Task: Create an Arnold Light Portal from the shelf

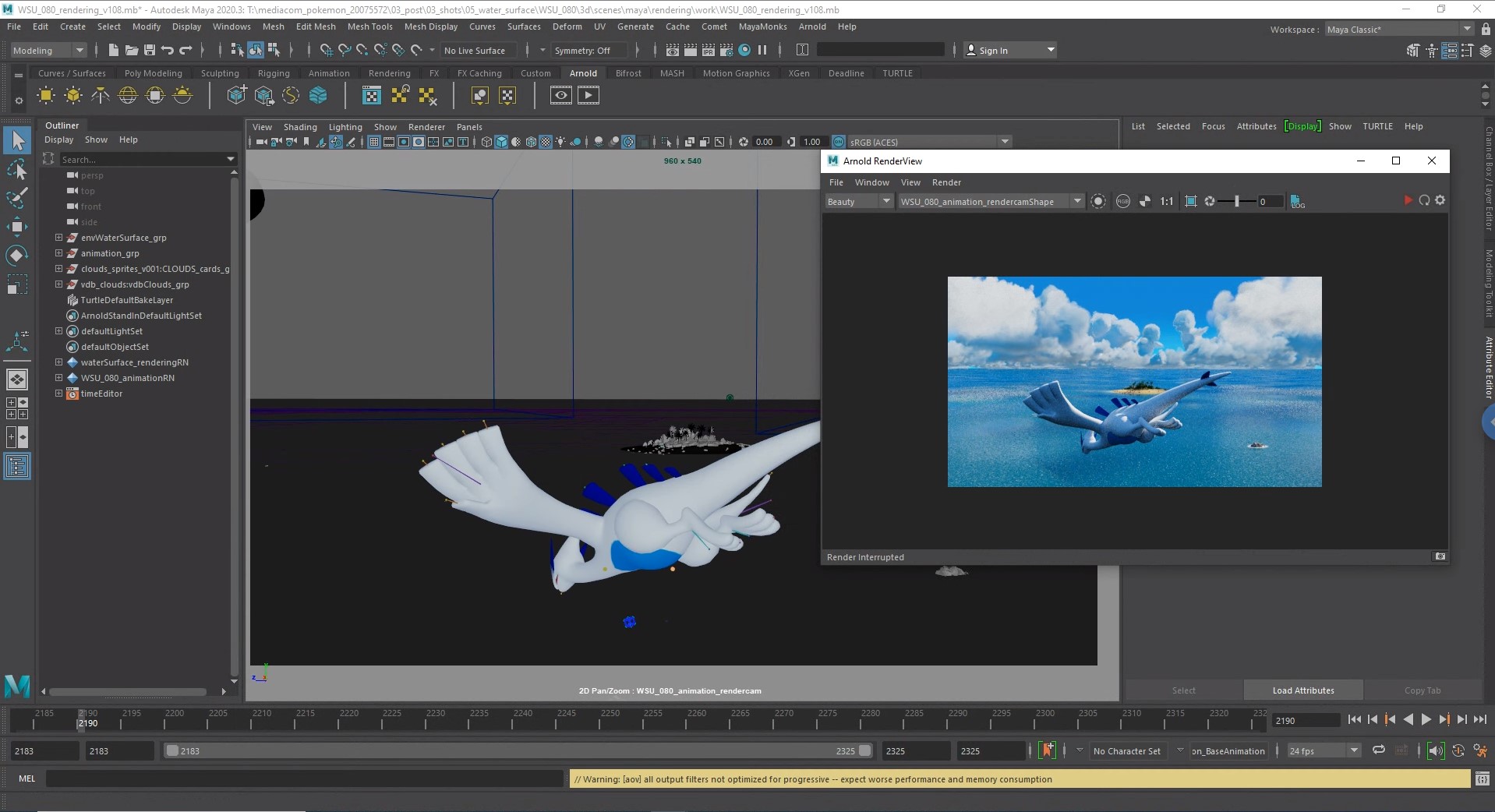Action: pyautogui.click(x=155, y=95)
